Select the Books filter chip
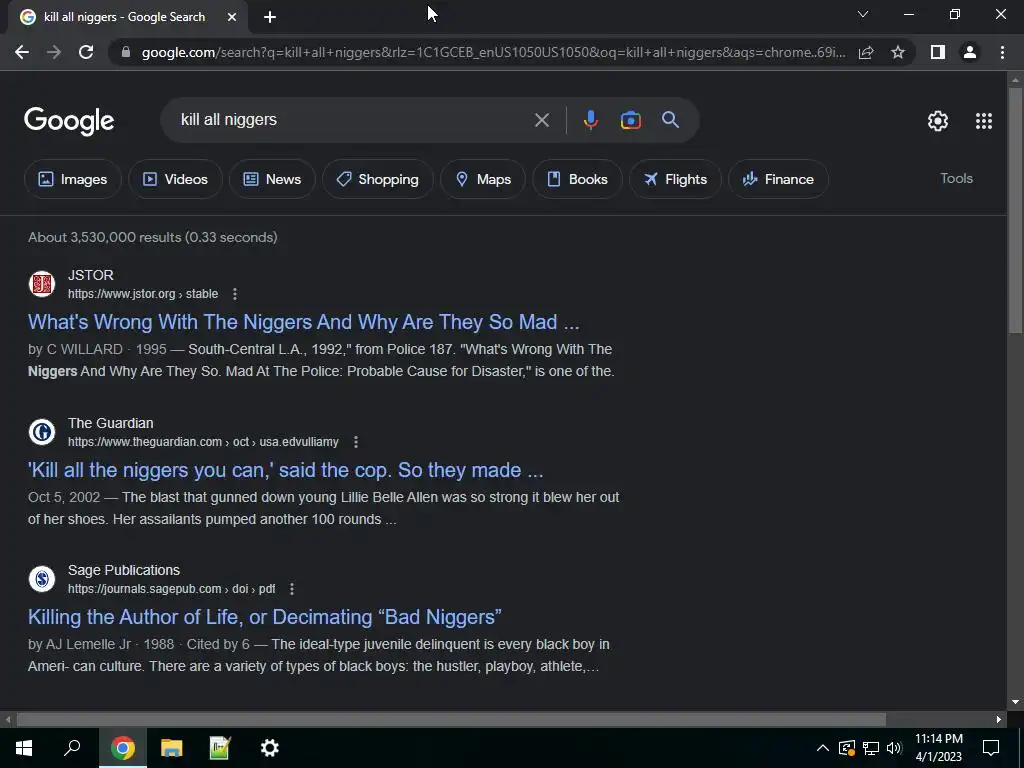 [x=577, y=179]
